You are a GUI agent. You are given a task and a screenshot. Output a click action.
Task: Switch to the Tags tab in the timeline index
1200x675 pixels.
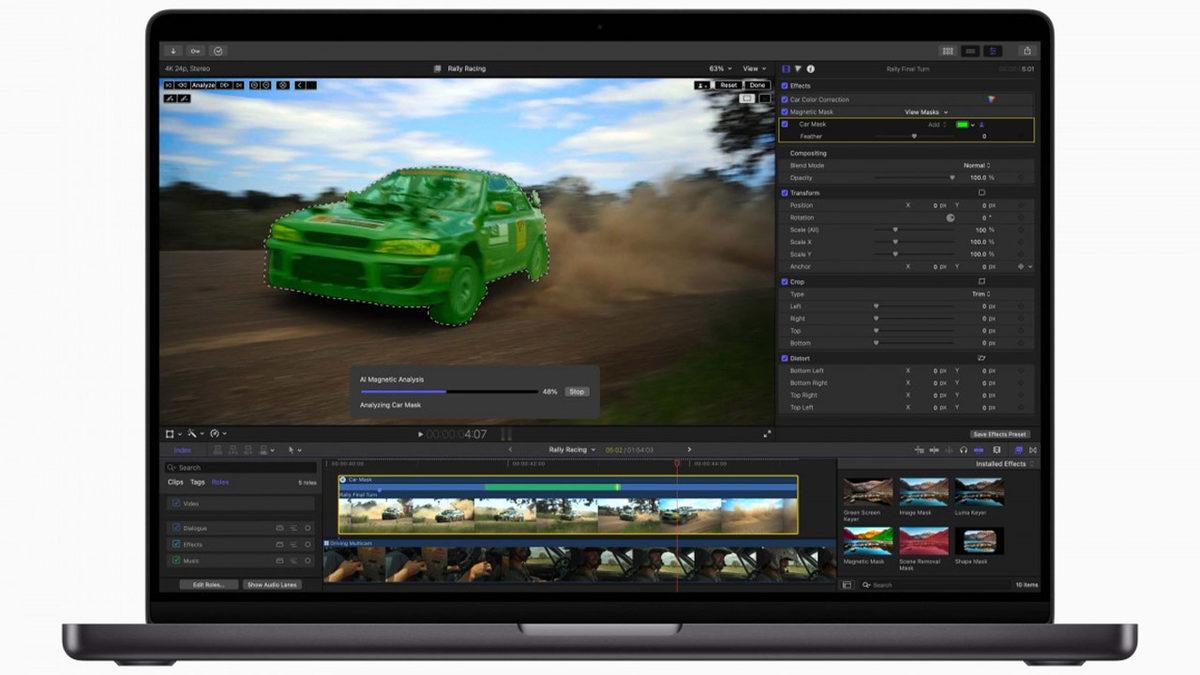(x=197, y=482)
